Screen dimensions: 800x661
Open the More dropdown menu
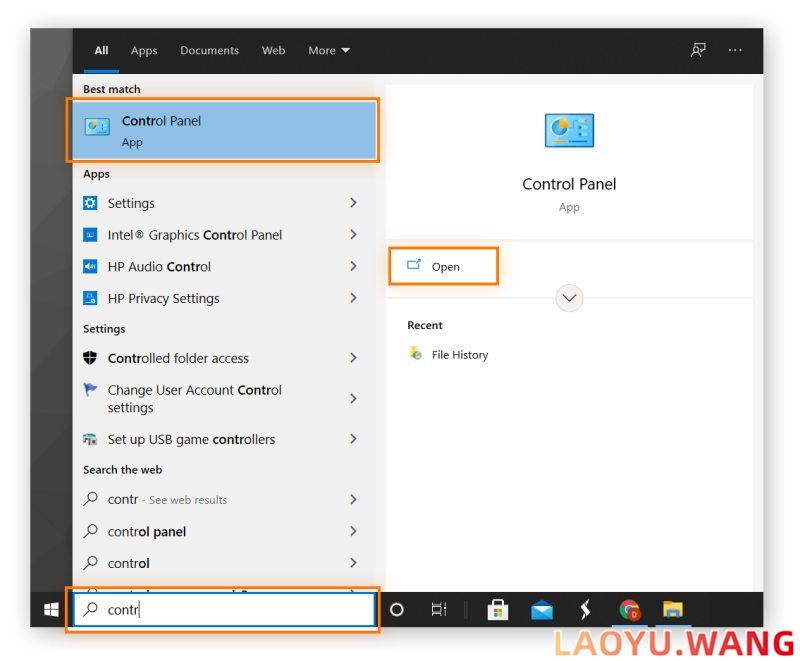click(x=329, y=50)
